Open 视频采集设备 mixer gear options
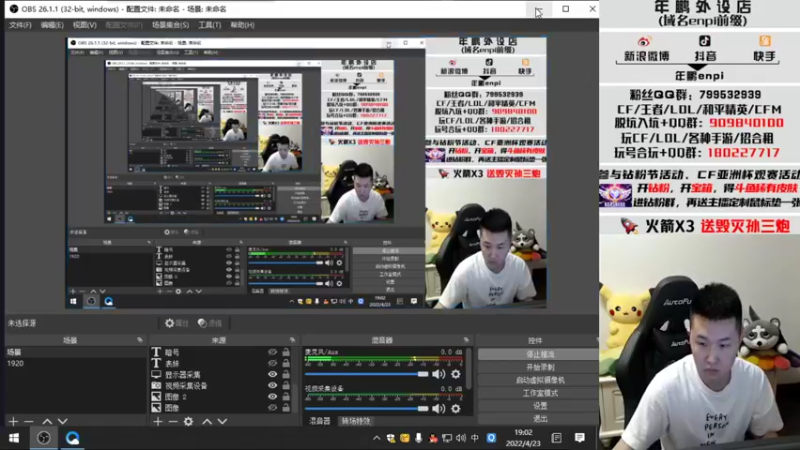The height and width of the screenshot is (450, 800). pyautogui.click(x=456, y=409)
